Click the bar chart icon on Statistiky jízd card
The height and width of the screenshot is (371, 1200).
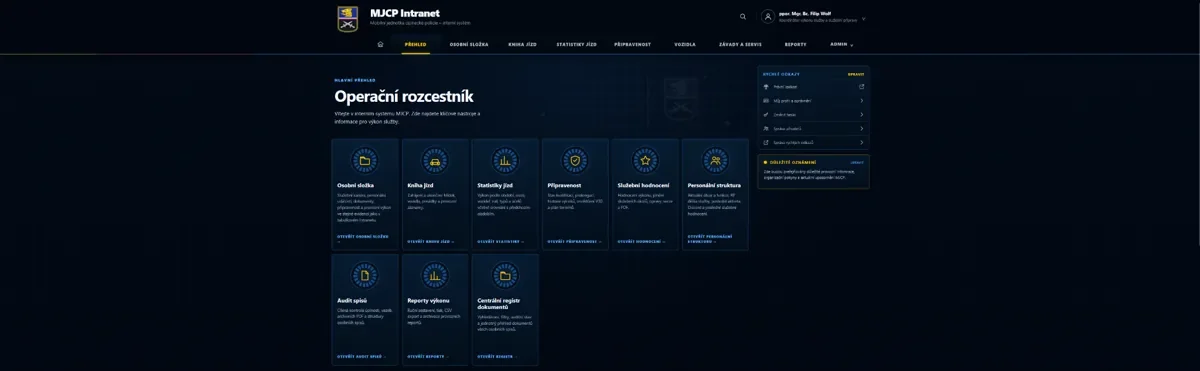pos(505,160)
